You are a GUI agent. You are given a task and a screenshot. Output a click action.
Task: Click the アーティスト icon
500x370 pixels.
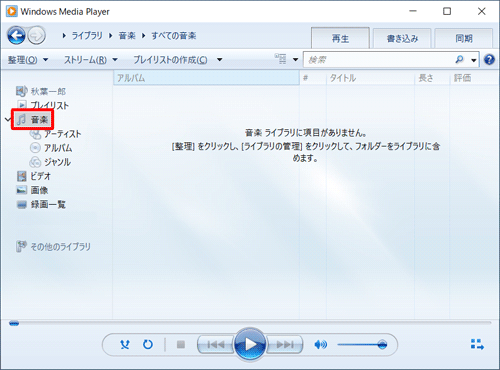pyautogui.click(x=35, y=134)
